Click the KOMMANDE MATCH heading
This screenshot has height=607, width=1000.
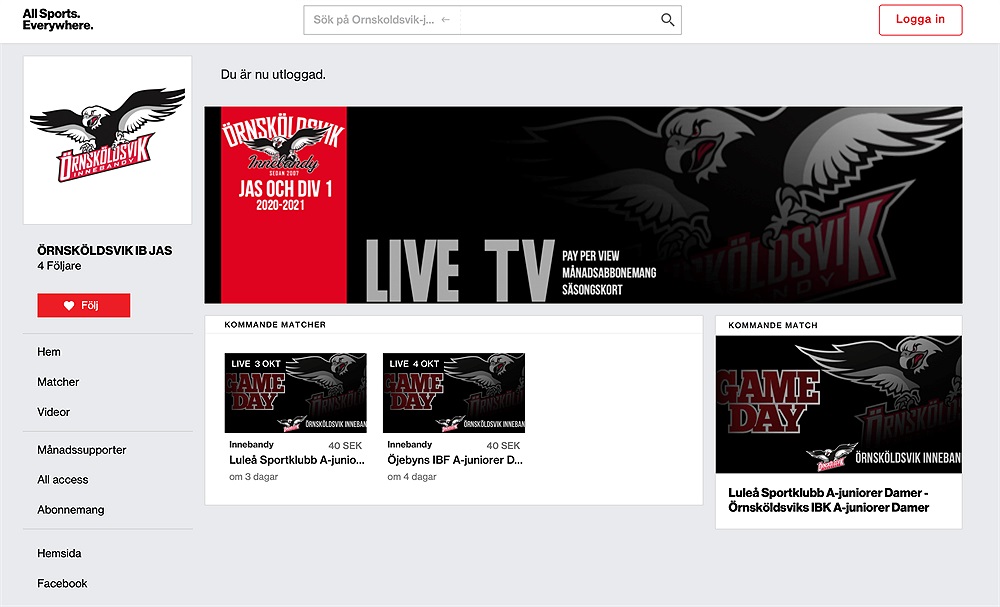click(773, 325)
